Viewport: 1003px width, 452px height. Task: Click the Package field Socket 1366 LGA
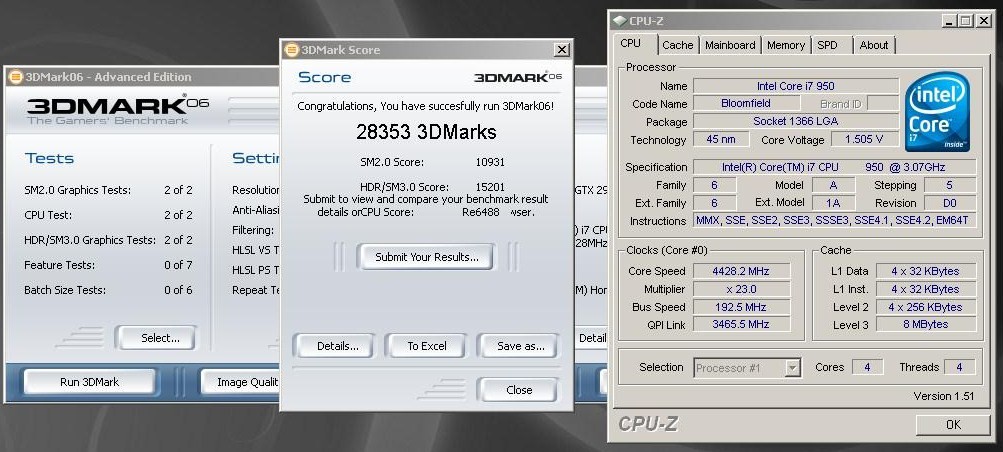click(795, 121)
